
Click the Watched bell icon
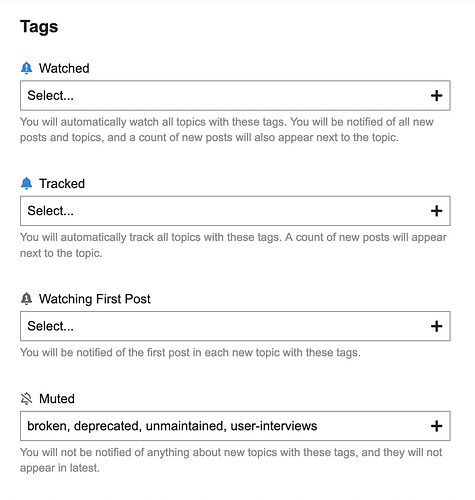click(x=26, y=68)
